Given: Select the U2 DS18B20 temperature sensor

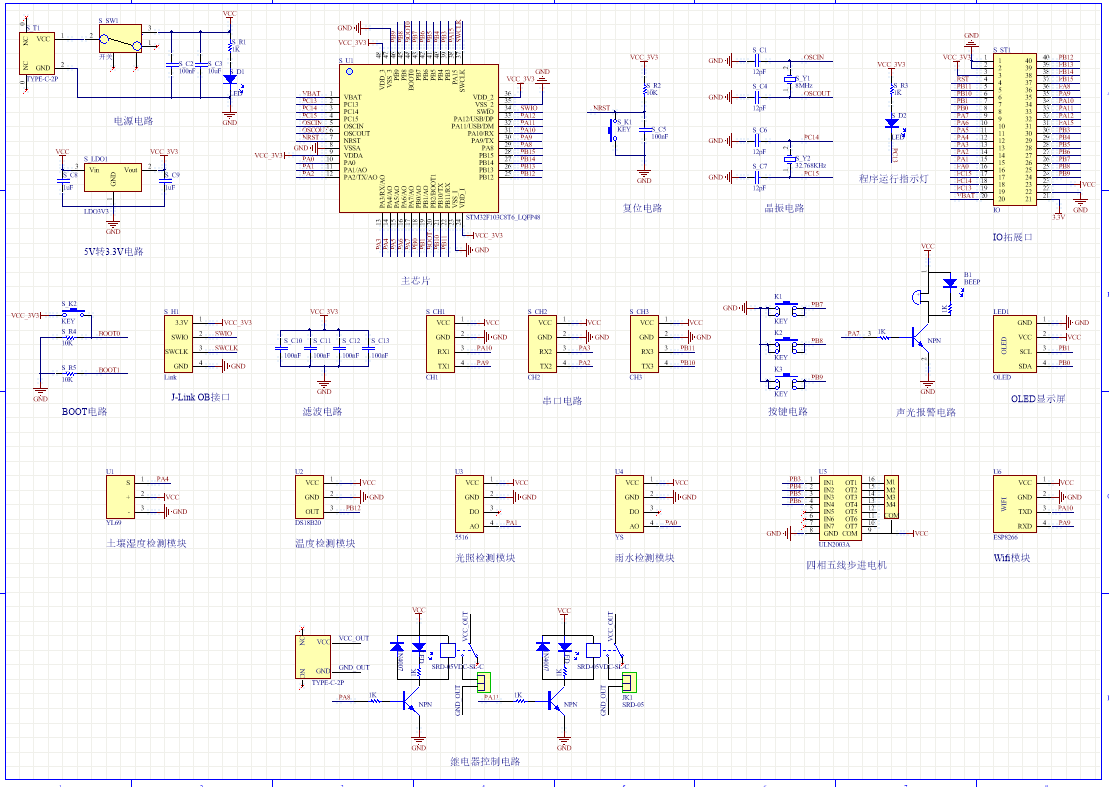Looking at the screenshot, I should 309,497.
